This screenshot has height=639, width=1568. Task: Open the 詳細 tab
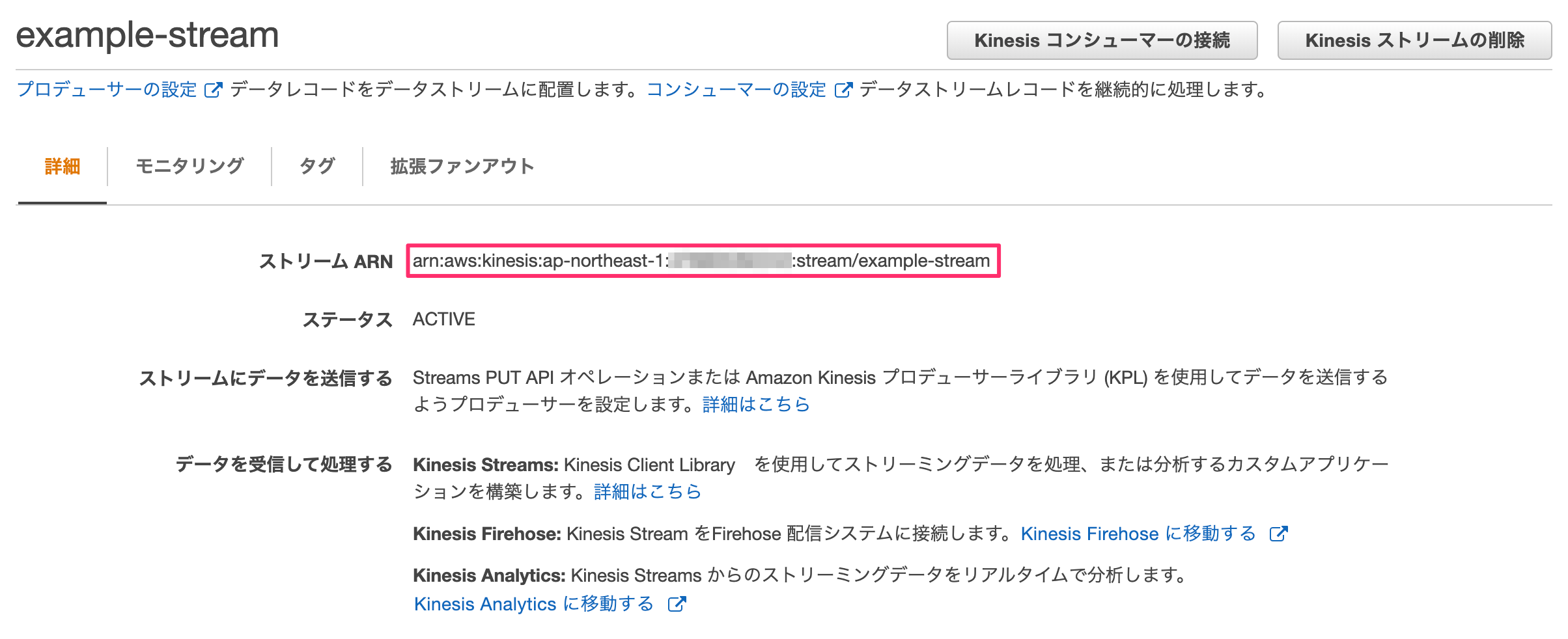coord(63,167)
